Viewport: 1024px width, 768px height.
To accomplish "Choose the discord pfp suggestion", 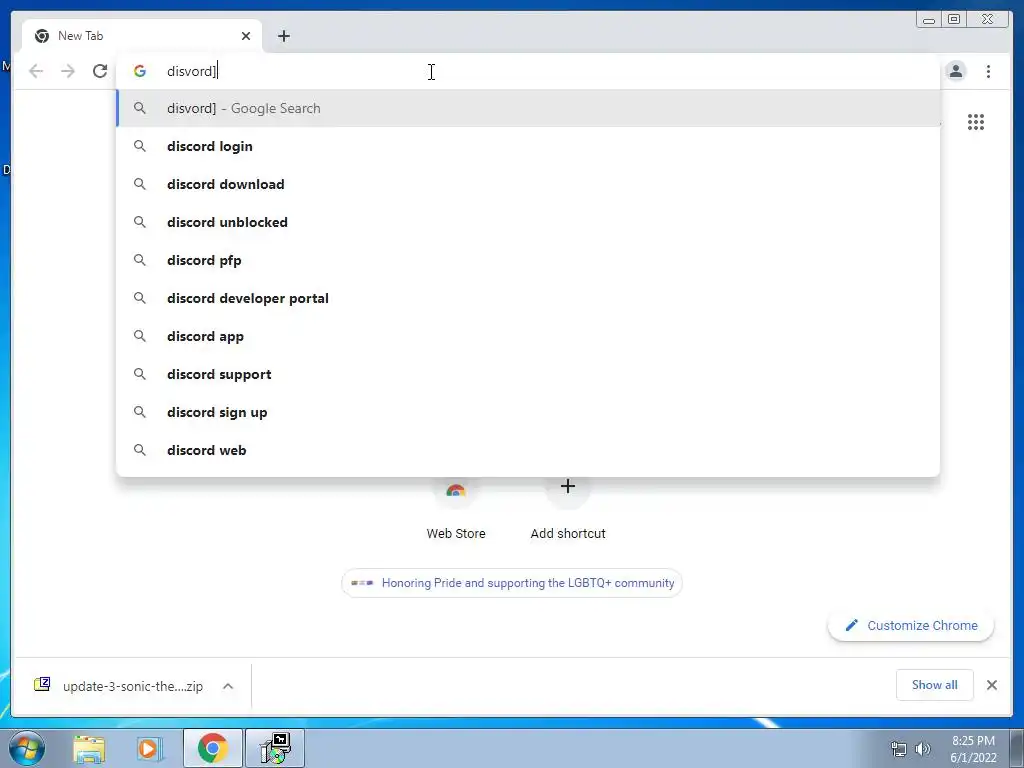I will click(x=528, y=260).
